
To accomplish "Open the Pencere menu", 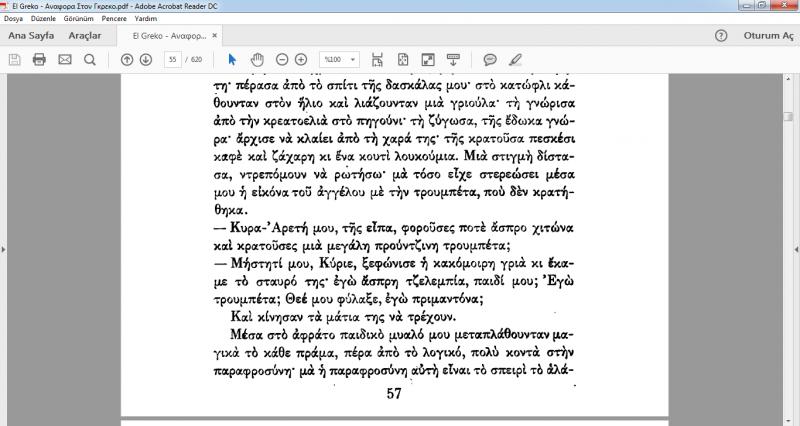I will click(114, 18).
